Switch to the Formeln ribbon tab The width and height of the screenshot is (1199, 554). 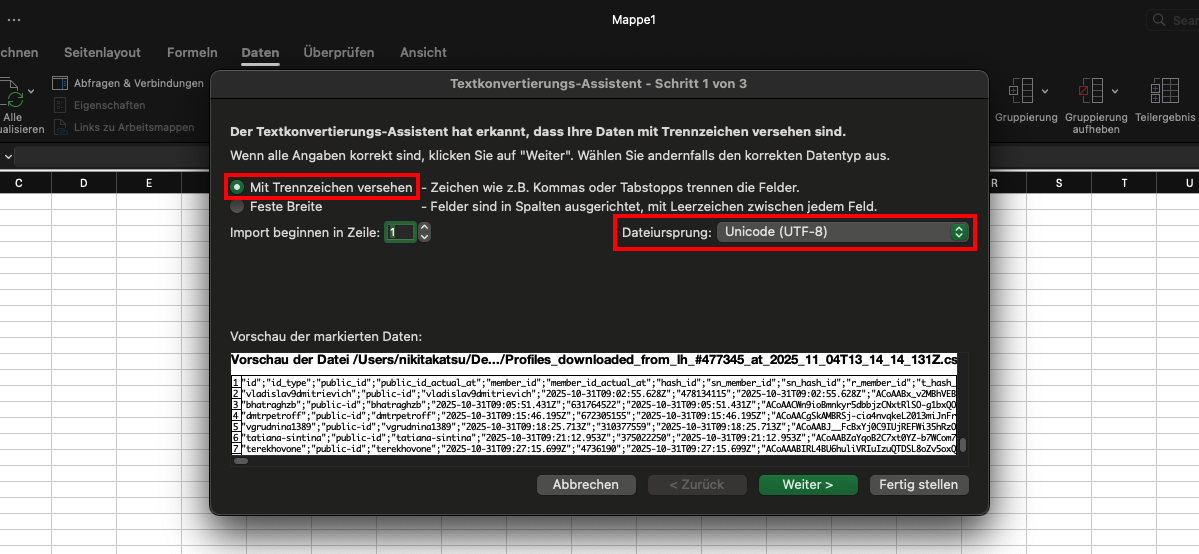point(193,52)
